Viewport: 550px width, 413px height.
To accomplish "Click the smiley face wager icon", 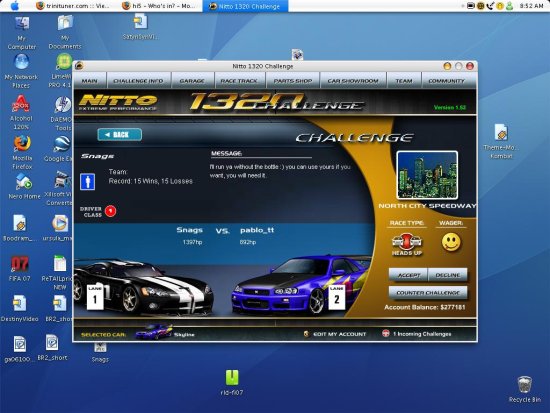I will [451, 242].
